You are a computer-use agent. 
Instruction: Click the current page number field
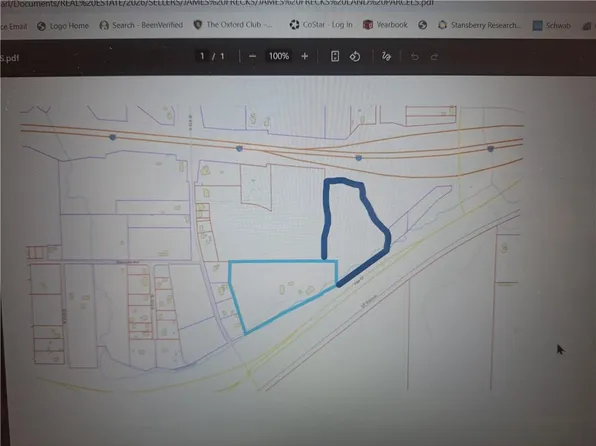pos(202,56)
